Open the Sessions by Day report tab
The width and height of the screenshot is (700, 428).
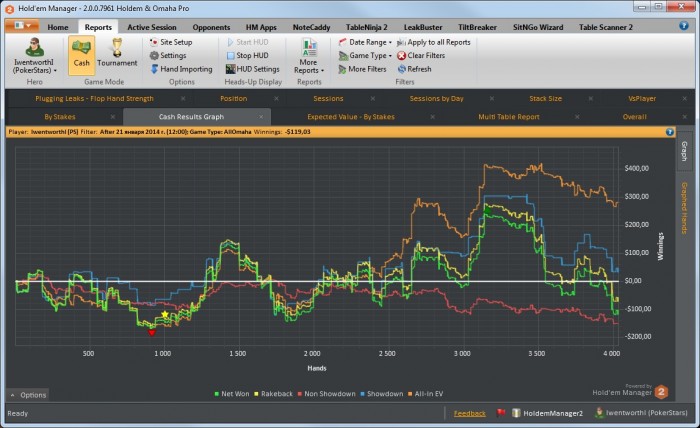coord(436,99)
